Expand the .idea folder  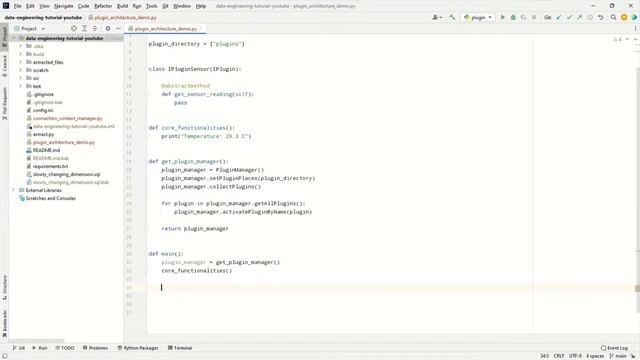pos(20,46)
